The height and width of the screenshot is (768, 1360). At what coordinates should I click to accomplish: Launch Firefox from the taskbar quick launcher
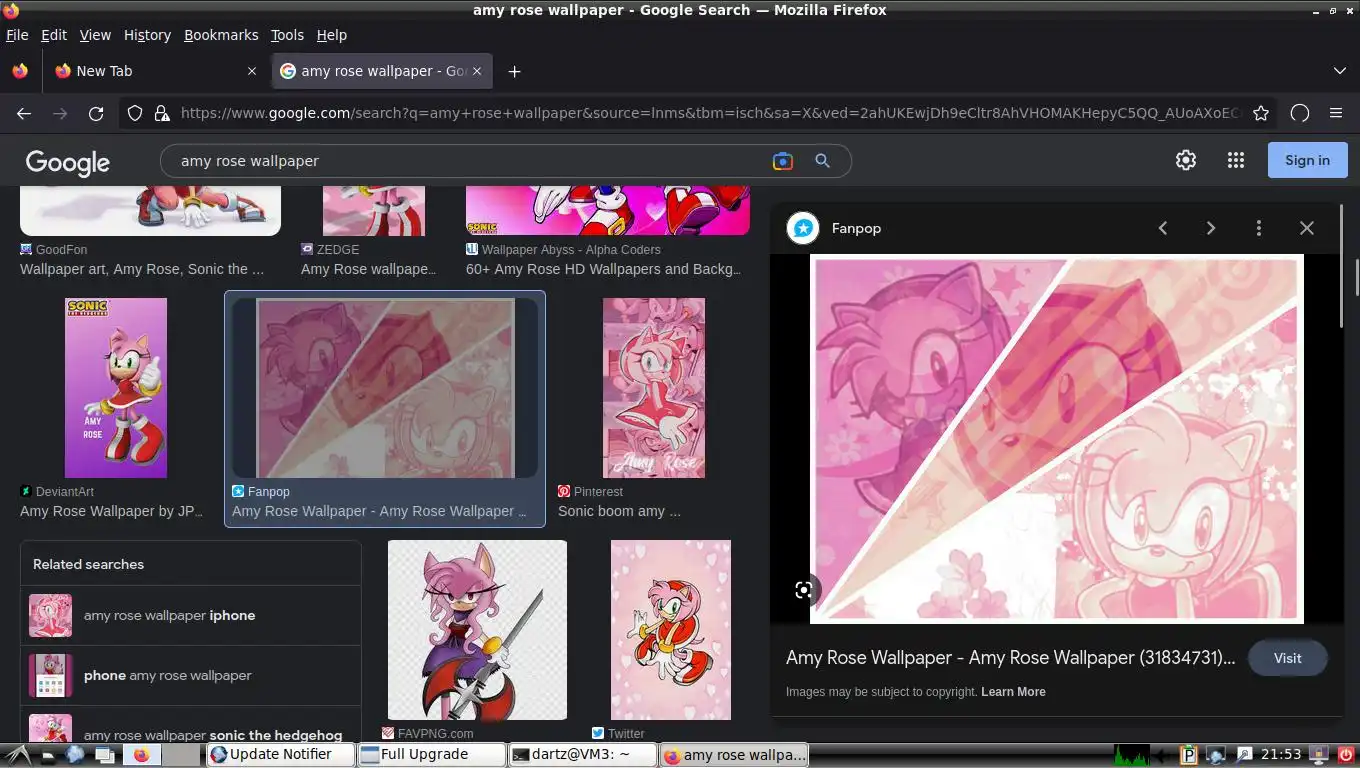click(x=141, y=755)
